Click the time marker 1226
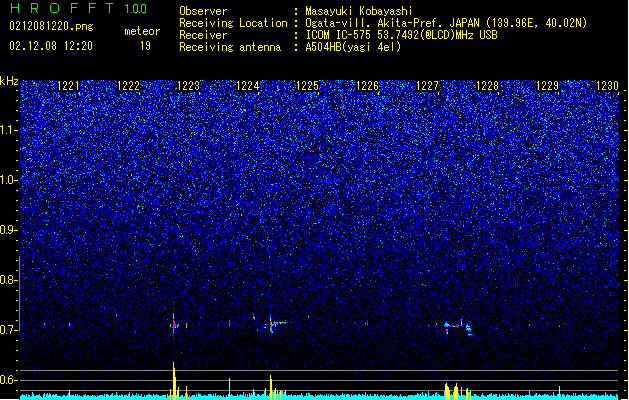 [x=367, y=86]
